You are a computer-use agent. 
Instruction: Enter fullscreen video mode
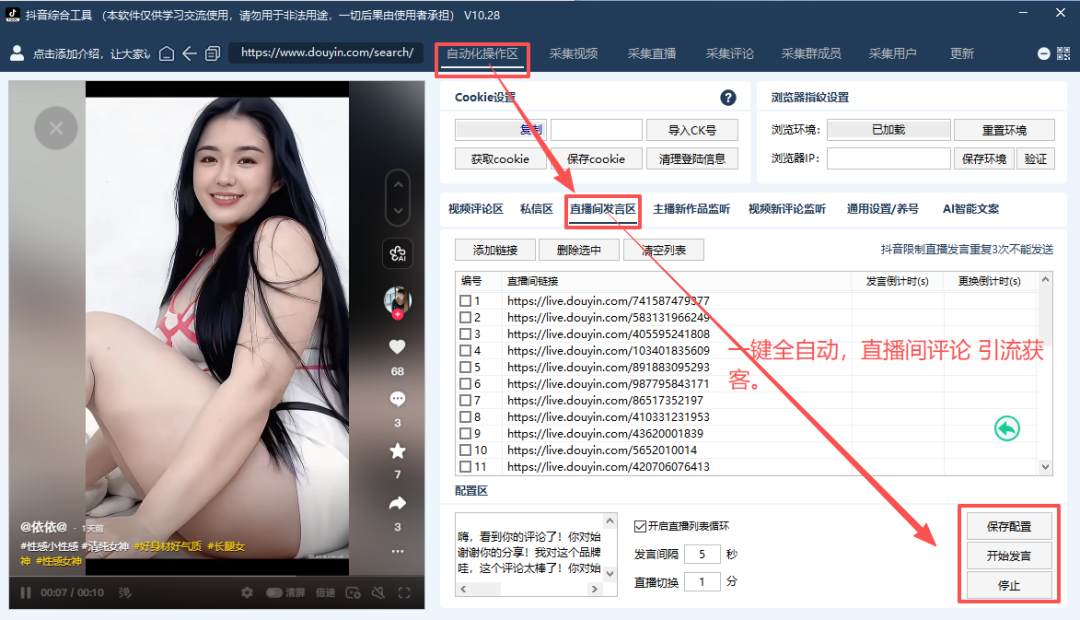(404, 592)
